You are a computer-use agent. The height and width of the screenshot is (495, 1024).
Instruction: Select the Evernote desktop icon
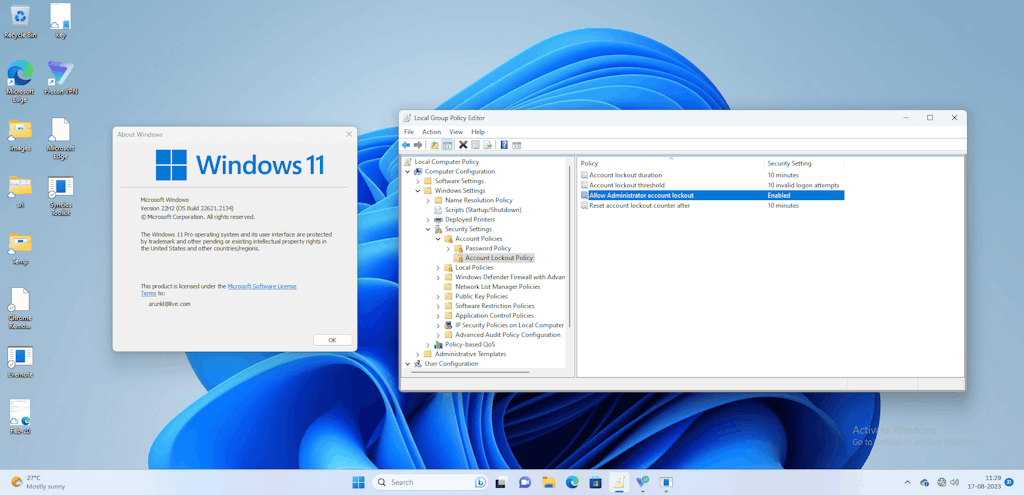point(20,362)
